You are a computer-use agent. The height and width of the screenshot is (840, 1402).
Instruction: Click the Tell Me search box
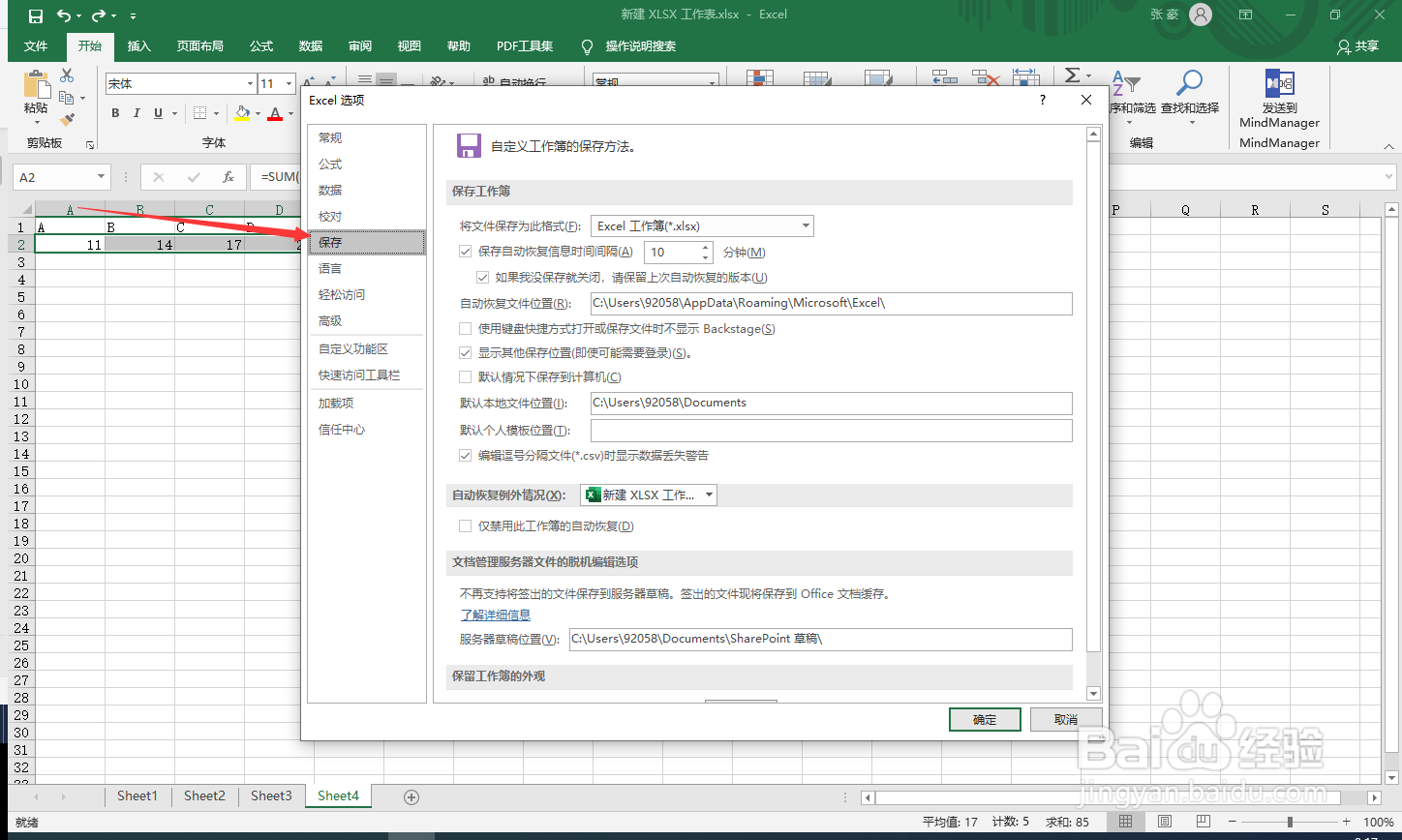641,46
